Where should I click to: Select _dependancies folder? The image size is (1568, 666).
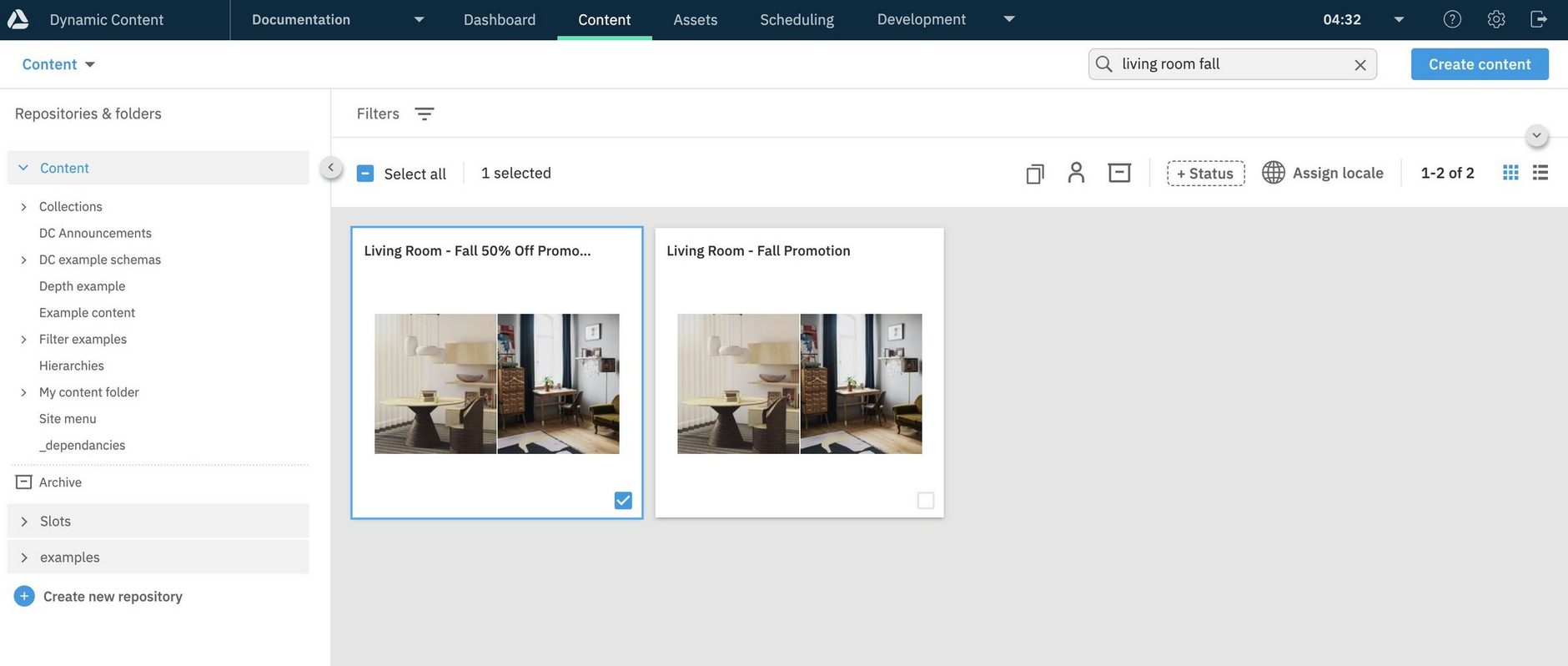82,446
